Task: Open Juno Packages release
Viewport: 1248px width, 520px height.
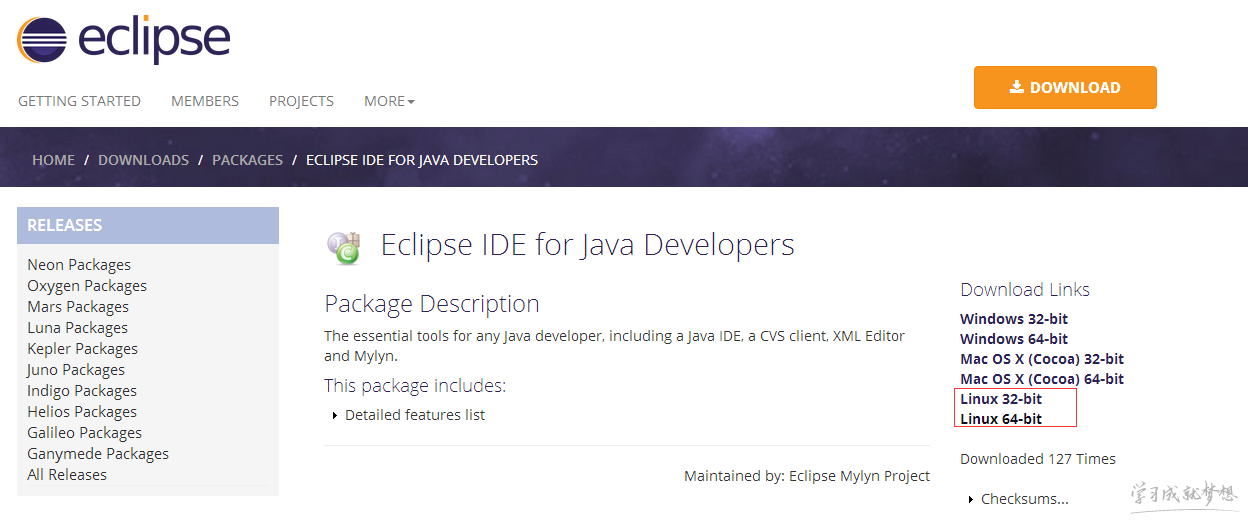Action: (77, 370)
